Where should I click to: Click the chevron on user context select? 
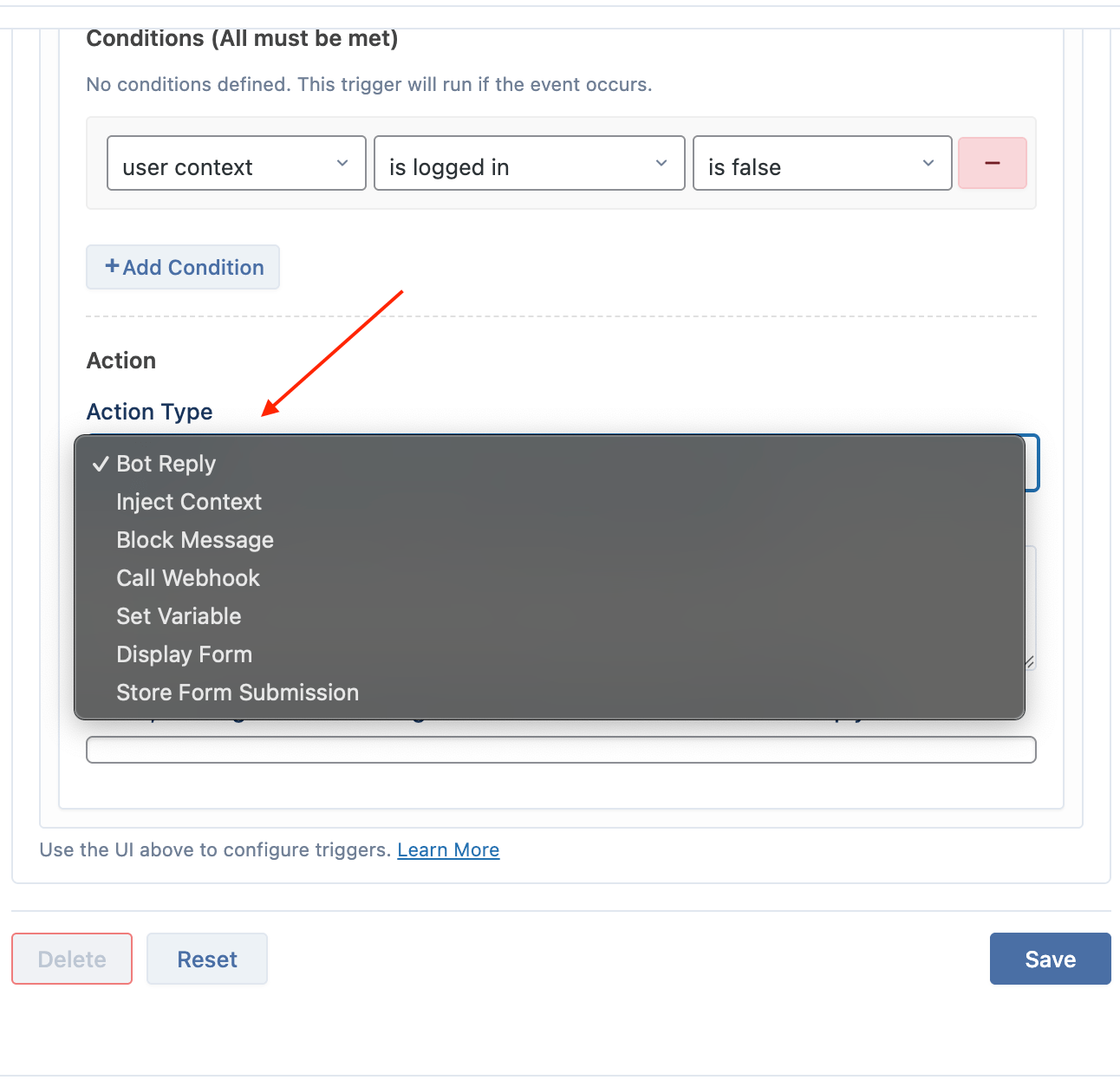[342, 163]
